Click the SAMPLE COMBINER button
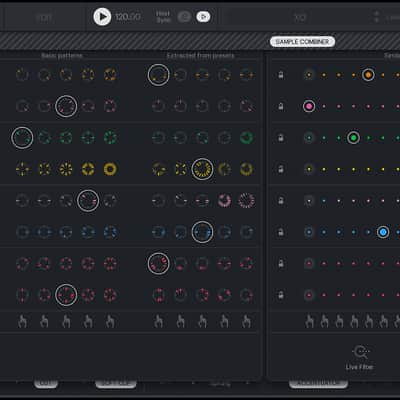Screen dimensions: 400x400 (302, 42)
